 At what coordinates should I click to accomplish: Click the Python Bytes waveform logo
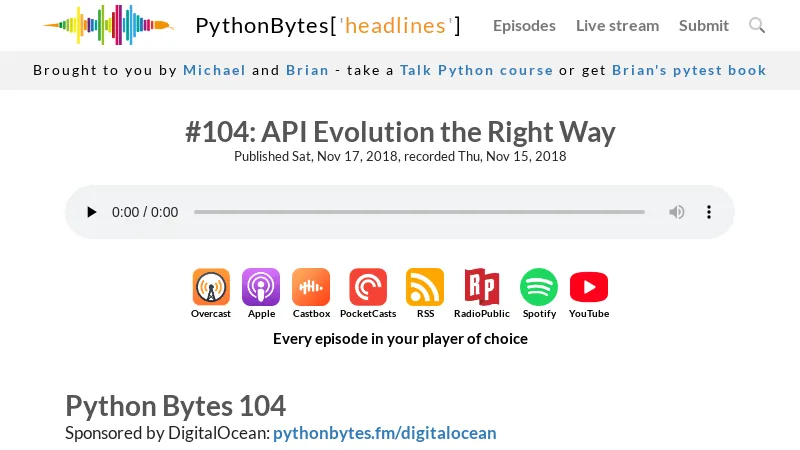tap(108, 25)
